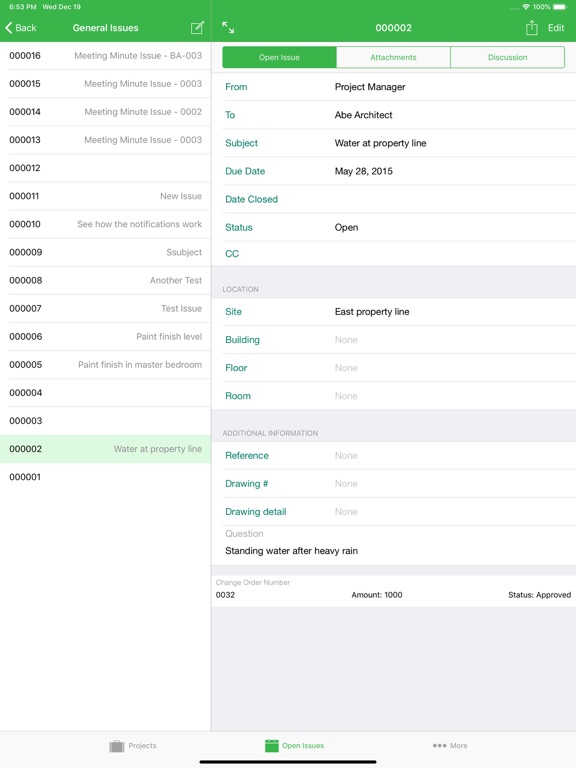Select issue 000009 Ssubject

pos(105,252)
